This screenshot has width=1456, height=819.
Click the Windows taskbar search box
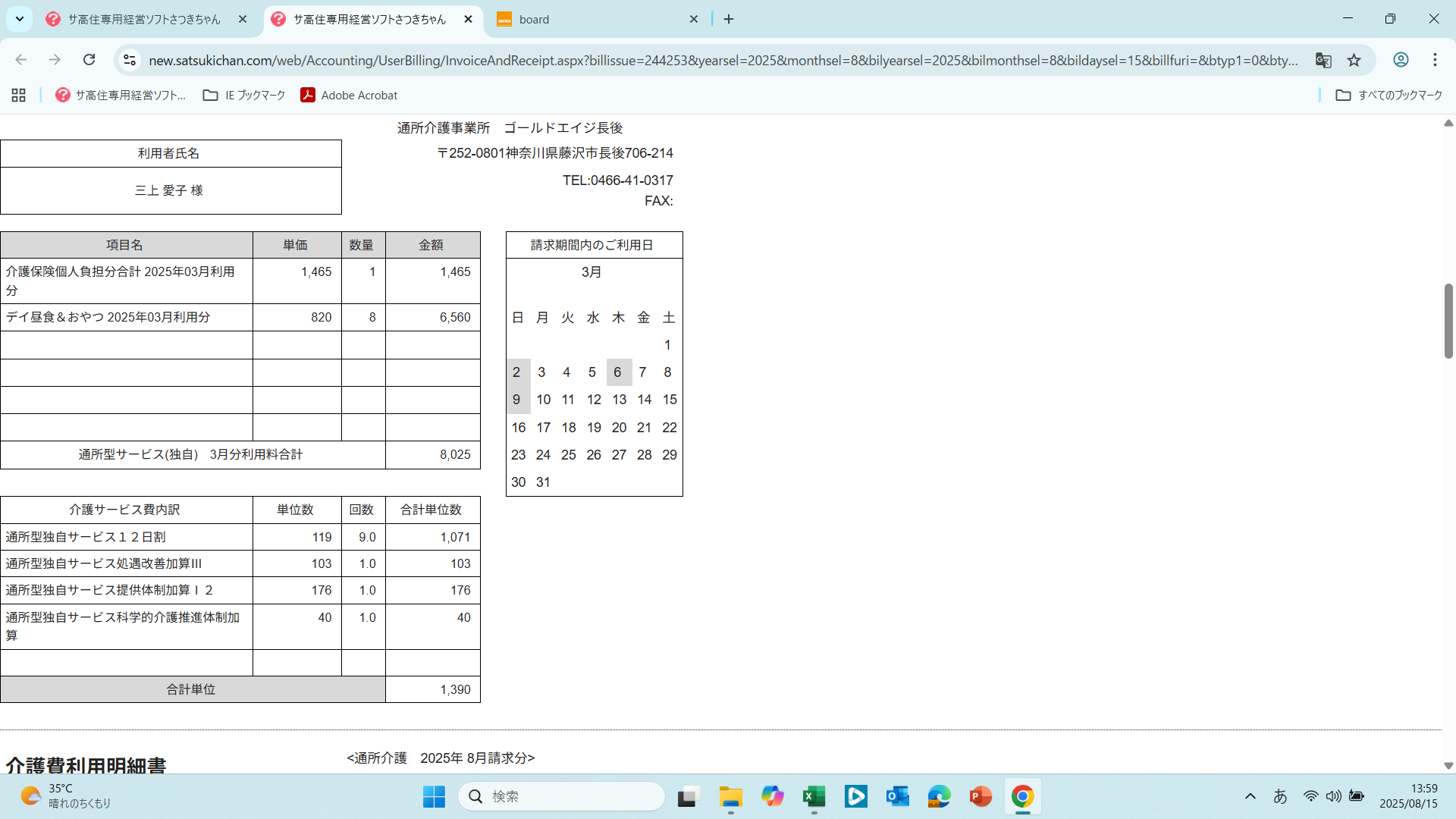pos(561,796)
